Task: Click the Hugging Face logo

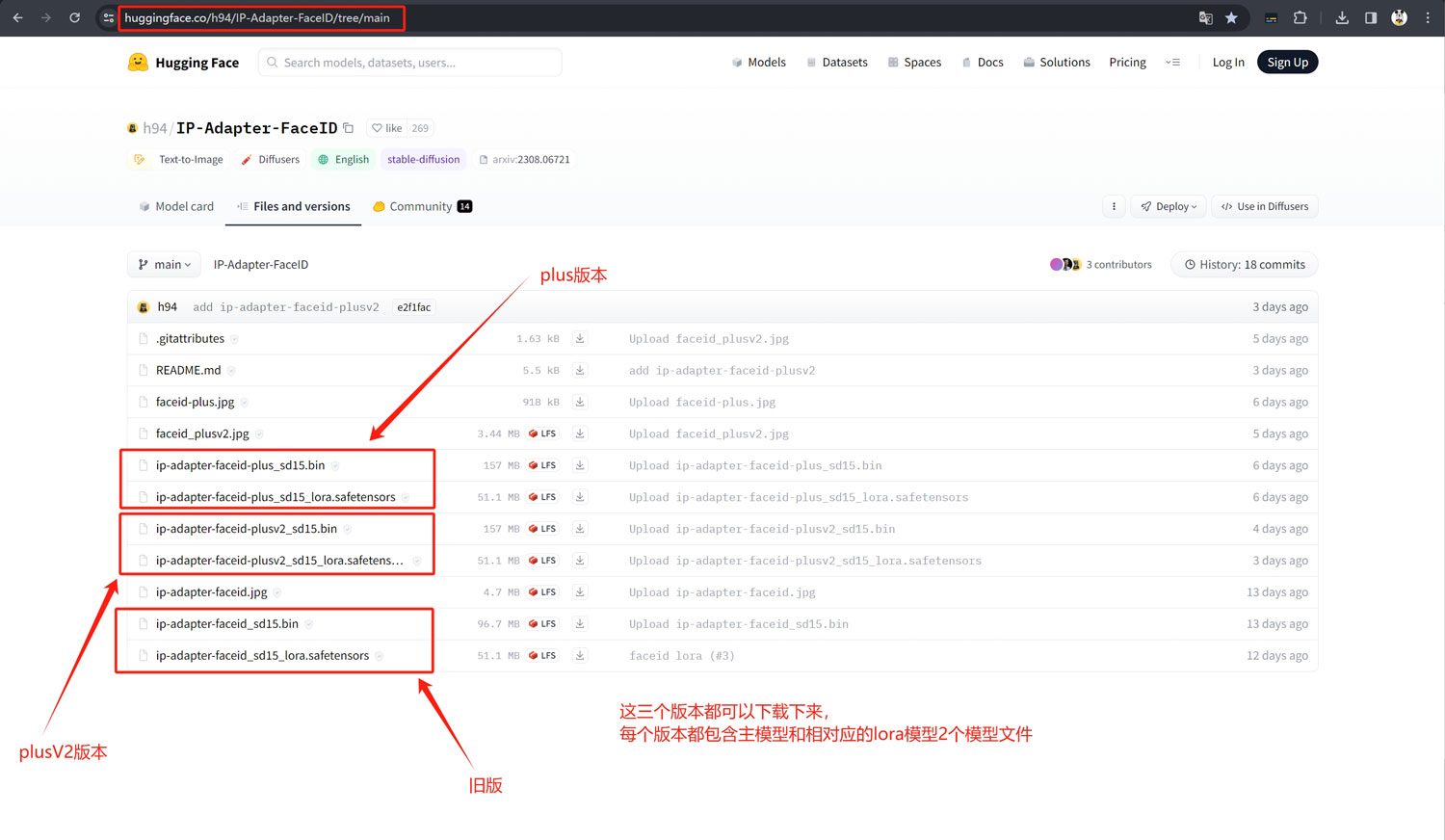Action: click(183, 63)
